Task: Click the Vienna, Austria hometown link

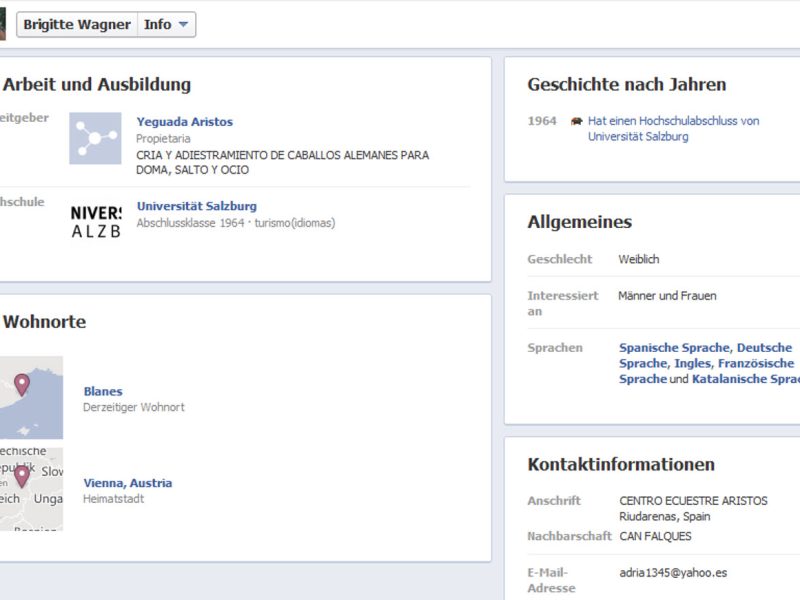Action: 127,483
